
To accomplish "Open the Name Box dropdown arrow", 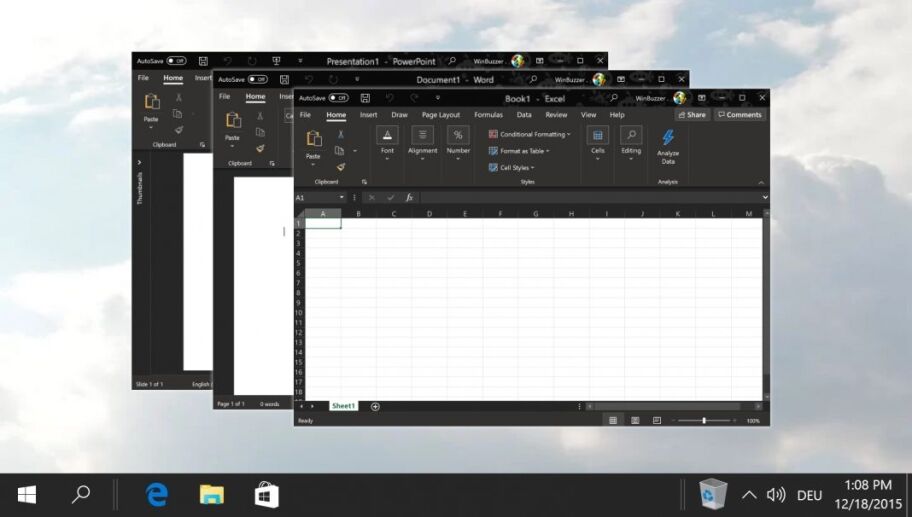I will 341,198.
